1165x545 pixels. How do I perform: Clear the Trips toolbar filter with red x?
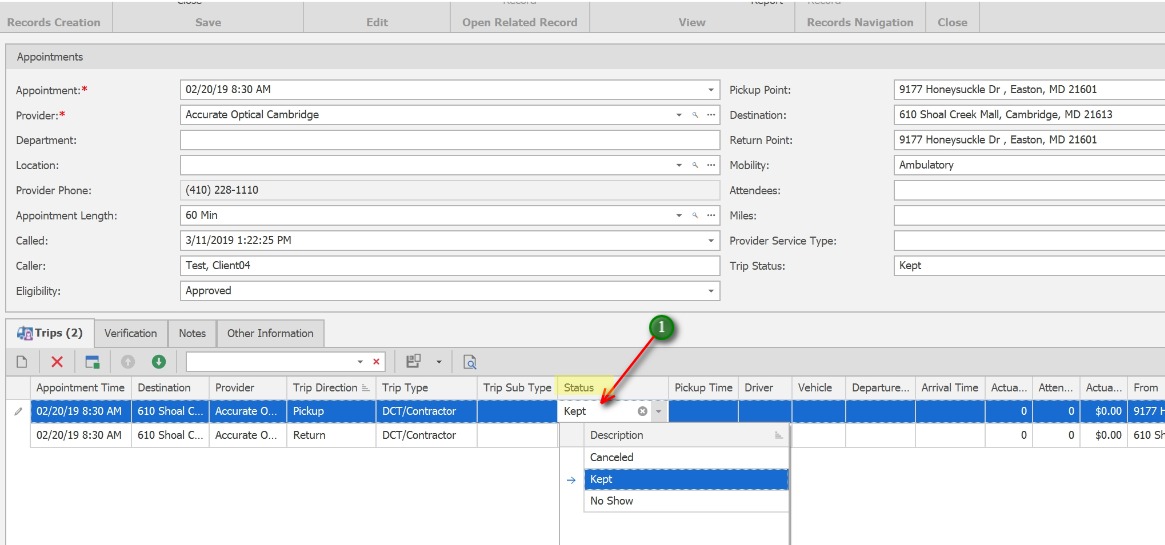376,362
